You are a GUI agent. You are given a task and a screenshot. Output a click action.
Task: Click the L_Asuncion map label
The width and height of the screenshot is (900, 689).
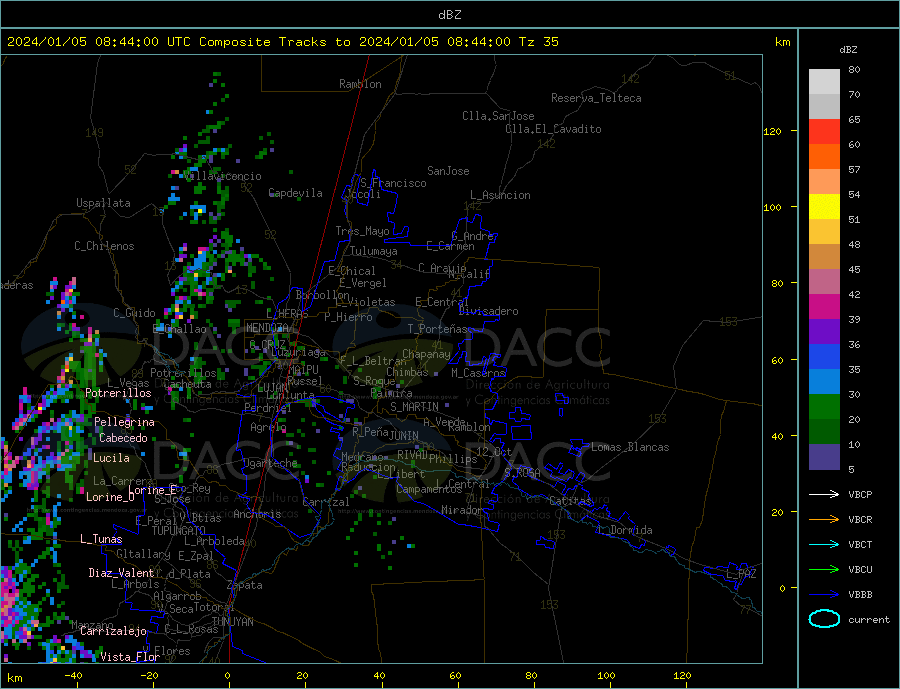pyautogui.click(x=501, y=195)
